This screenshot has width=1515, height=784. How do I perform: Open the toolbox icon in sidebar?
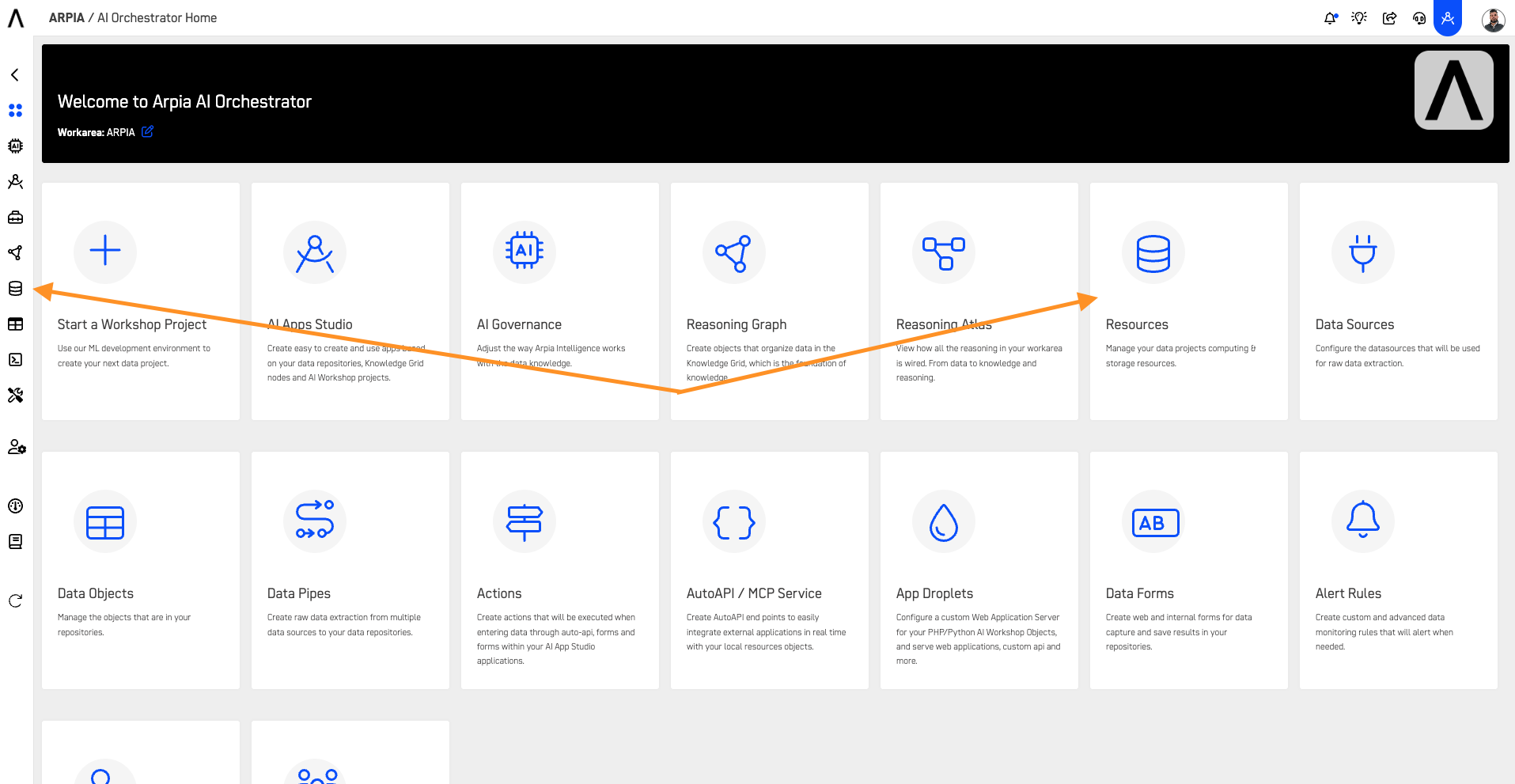15,218
